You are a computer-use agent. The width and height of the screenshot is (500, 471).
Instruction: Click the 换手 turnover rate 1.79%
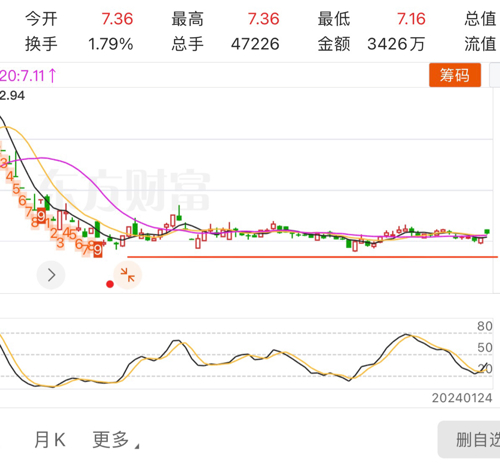pyautogui.click(x=111, y=44)
